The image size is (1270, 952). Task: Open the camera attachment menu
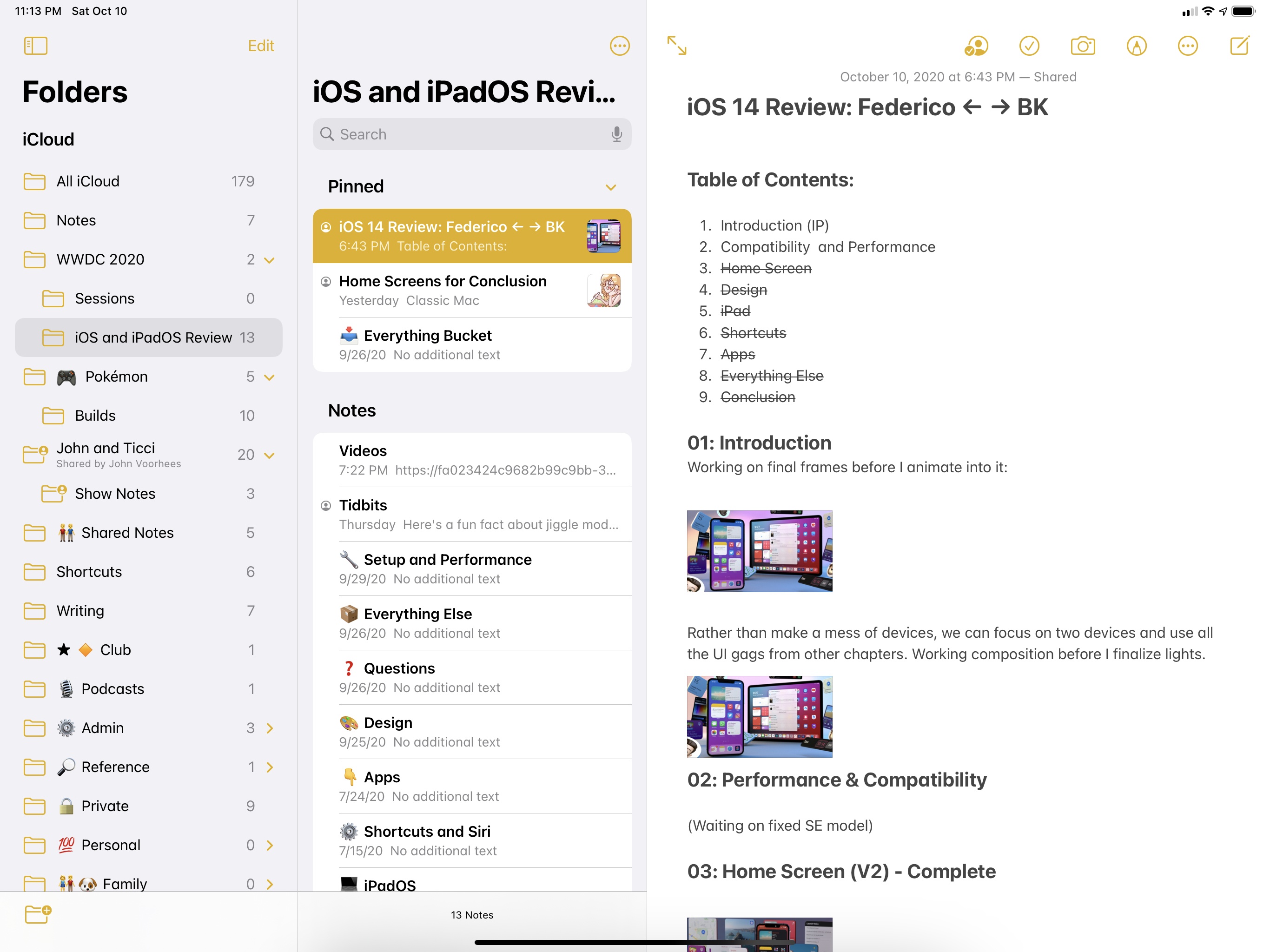tap(1083, 46)
